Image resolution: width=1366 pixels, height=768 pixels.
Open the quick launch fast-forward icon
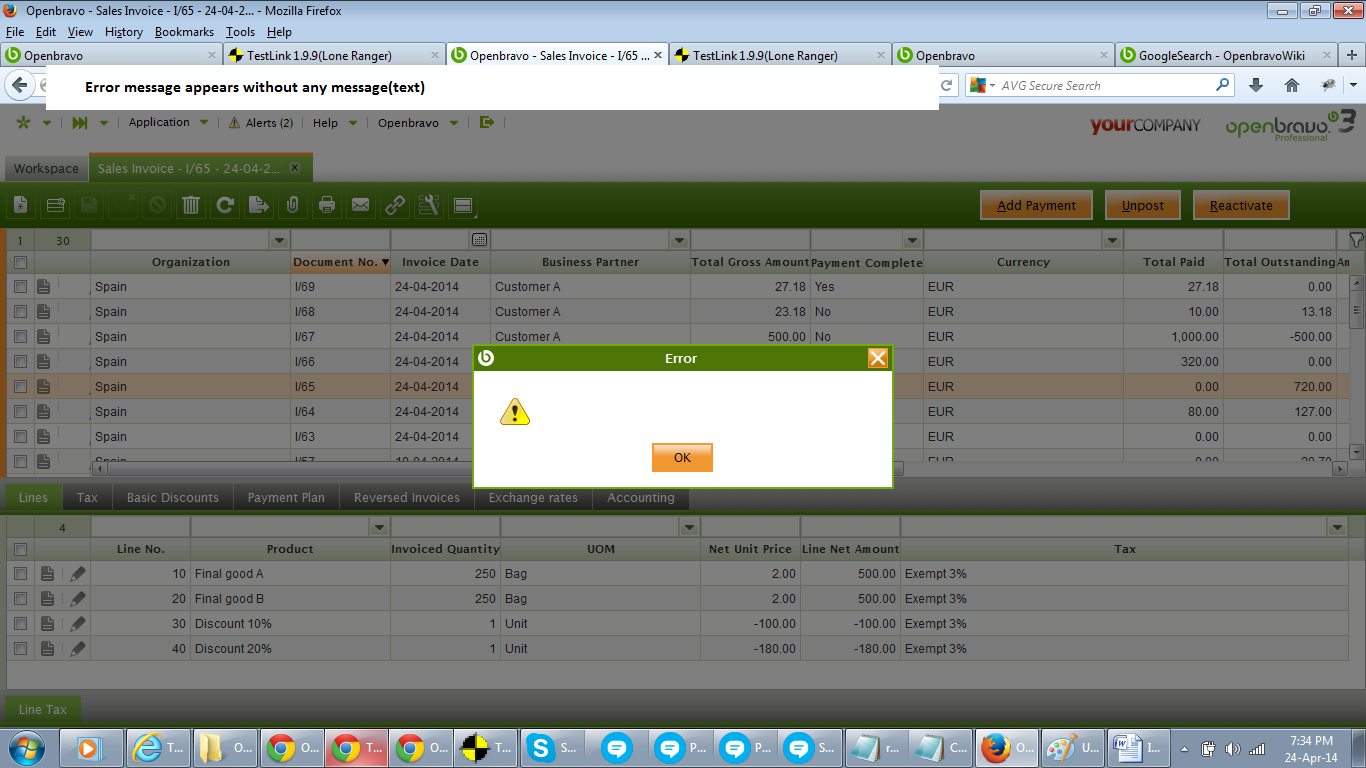click(80, 123)
